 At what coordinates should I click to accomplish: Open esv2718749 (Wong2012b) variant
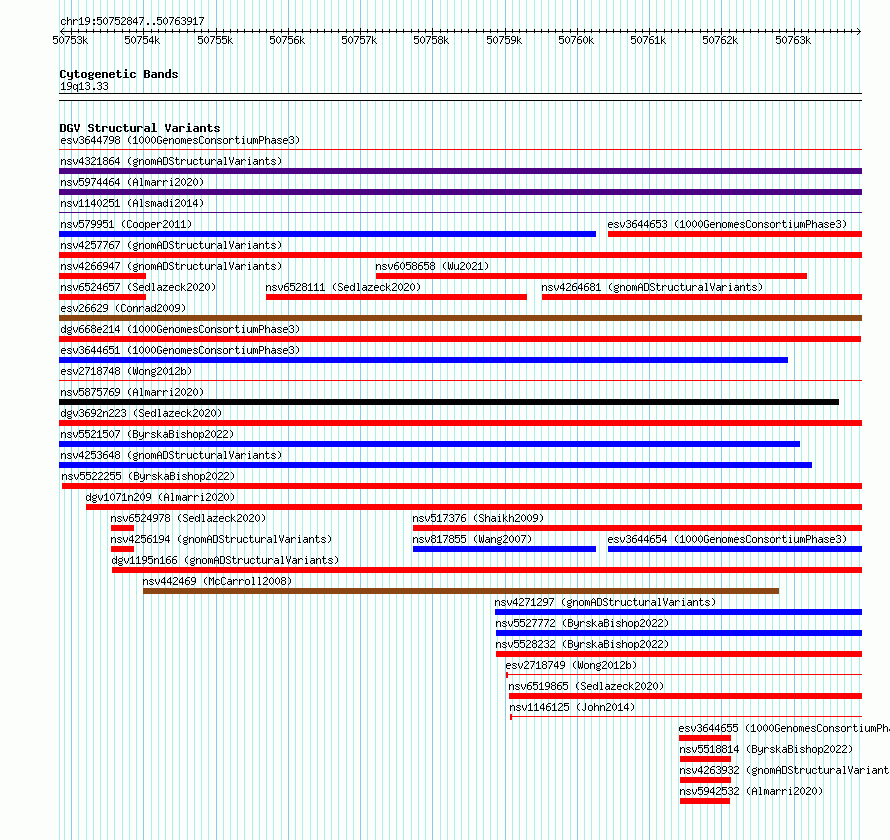571,665
